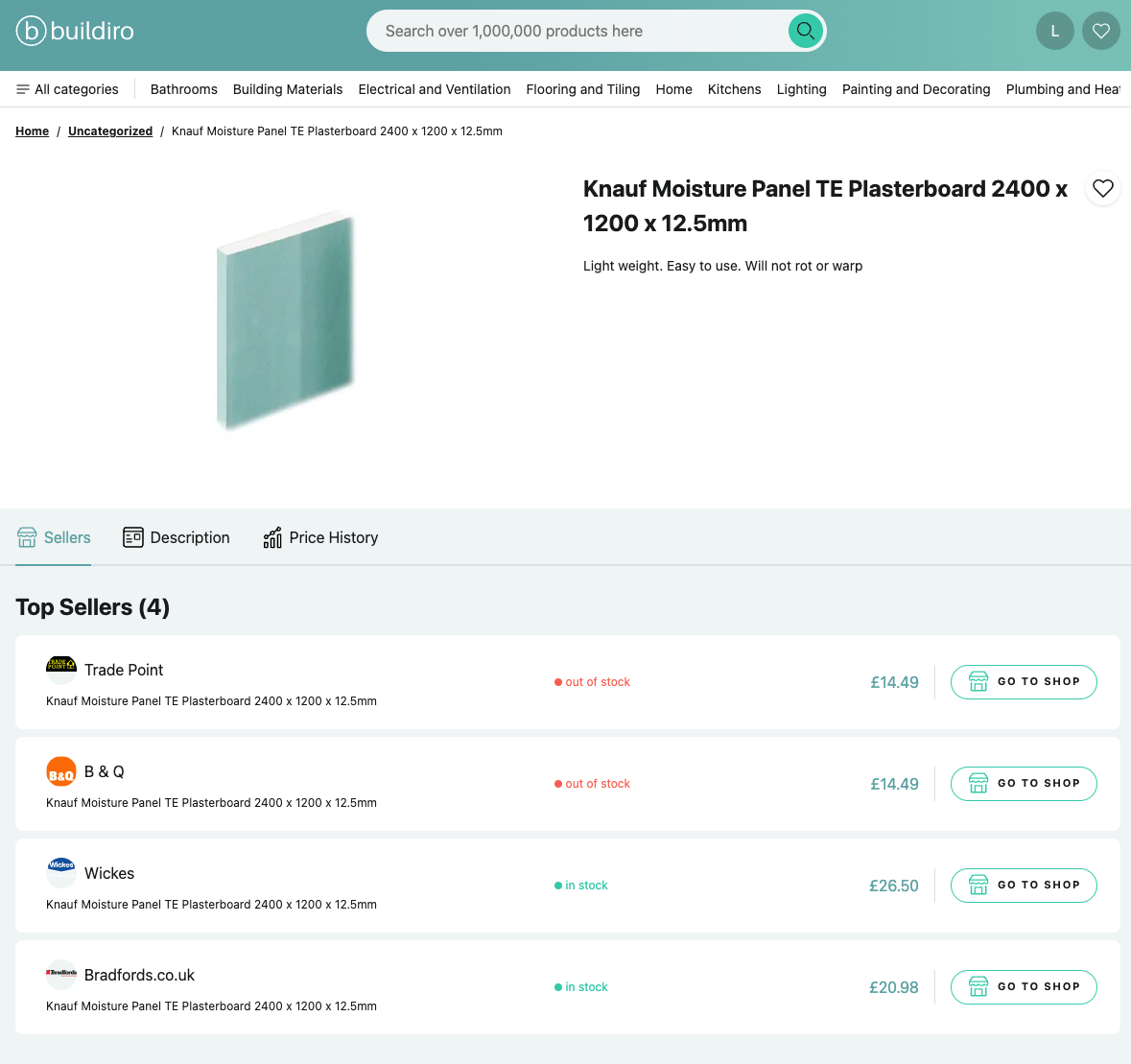Viewport: 1131px width, 1064px height.
Task: Open the Building Materials category
Action: [x=288, y=89]
